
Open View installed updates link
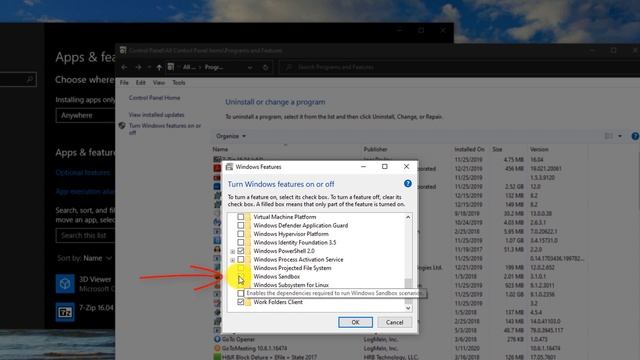pos(156,115)
